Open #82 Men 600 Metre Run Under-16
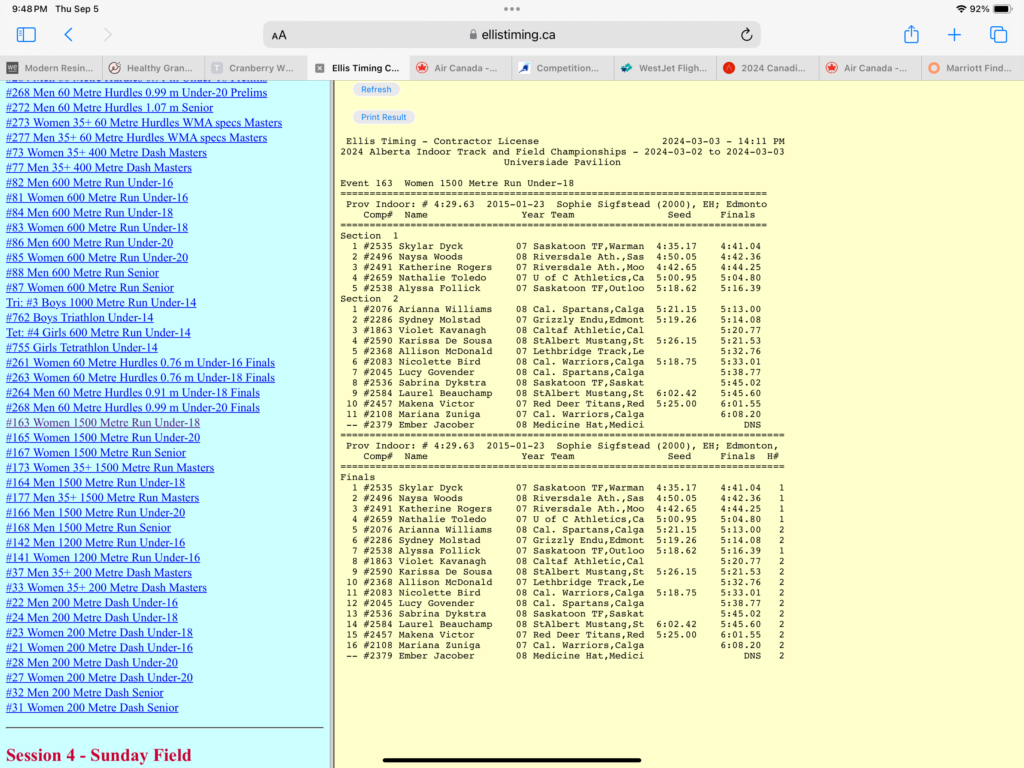 click(x=89, y=183)
